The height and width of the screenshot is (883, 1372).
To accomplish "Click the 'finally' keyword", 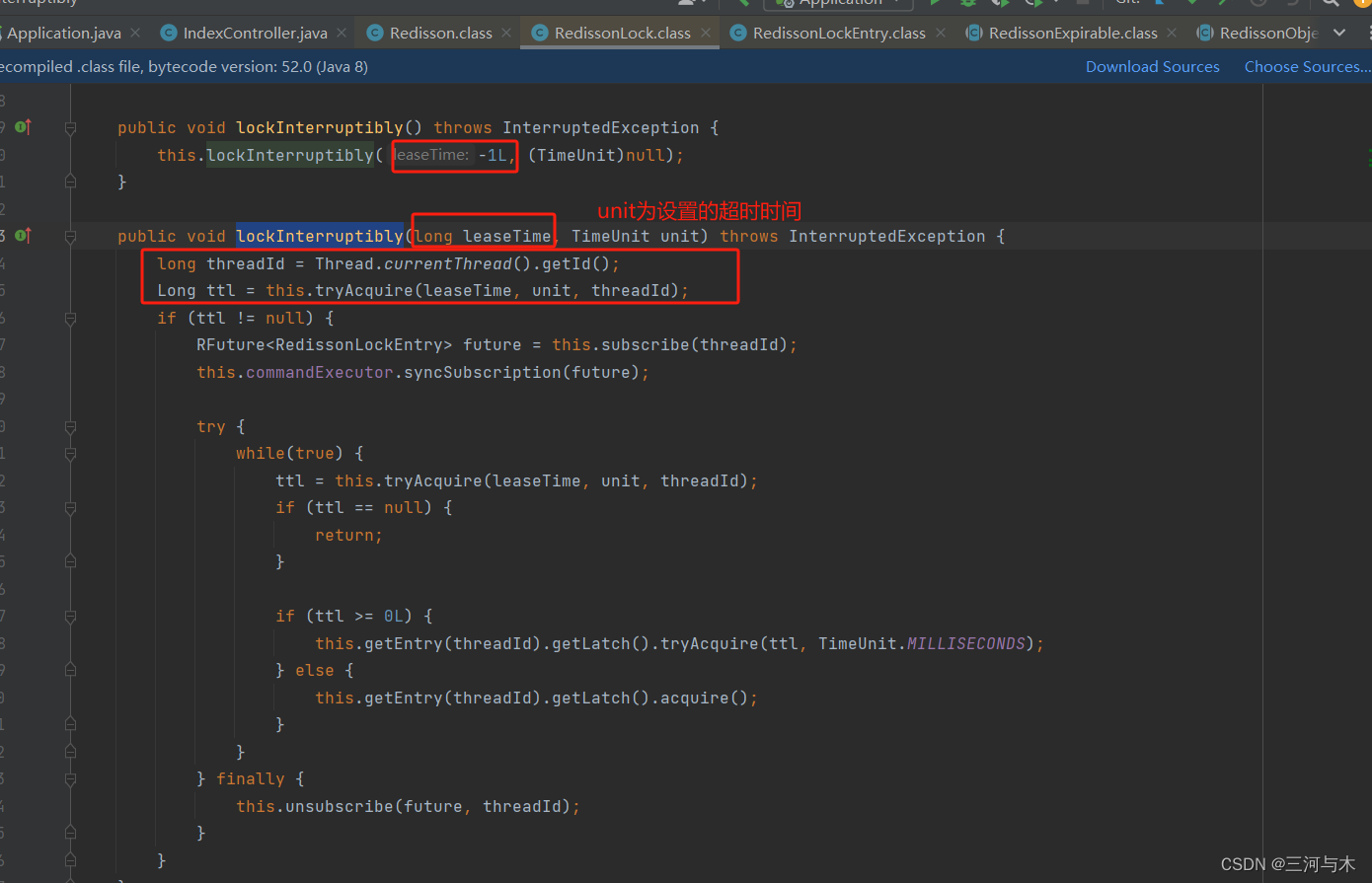I will click(251, 778).
